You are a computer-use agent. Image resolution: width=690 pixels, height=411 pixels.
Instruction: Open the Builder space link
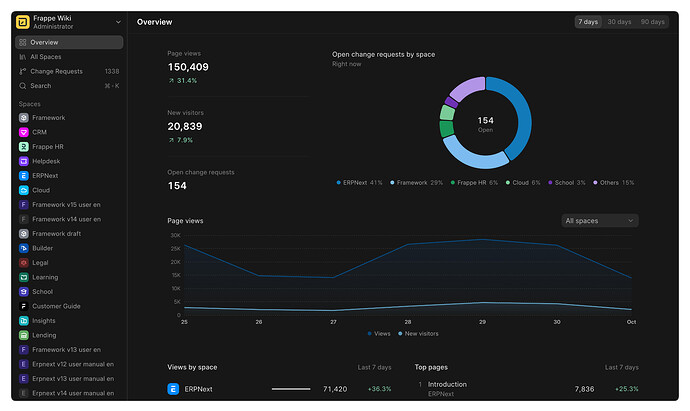pos(42,248)
